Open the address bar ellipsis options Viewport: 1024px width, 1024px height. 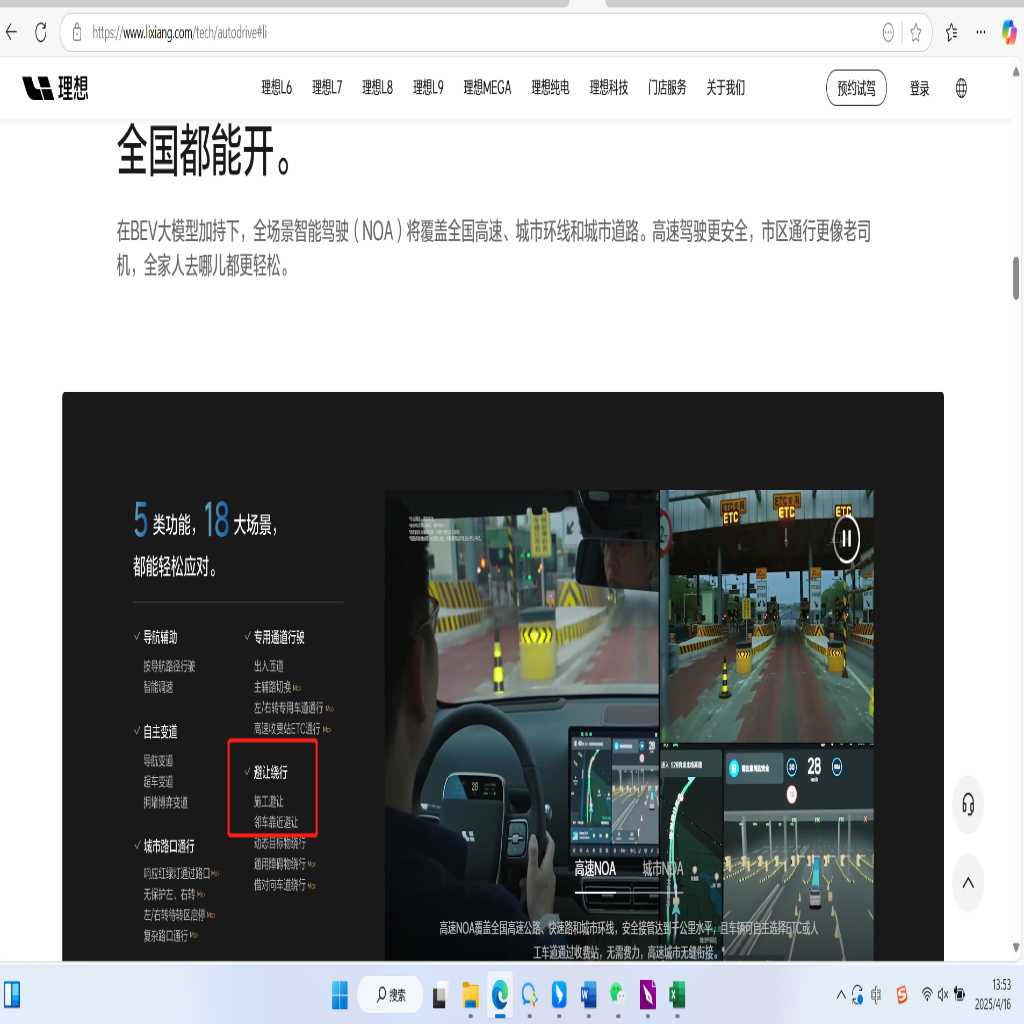click(888, 32)
